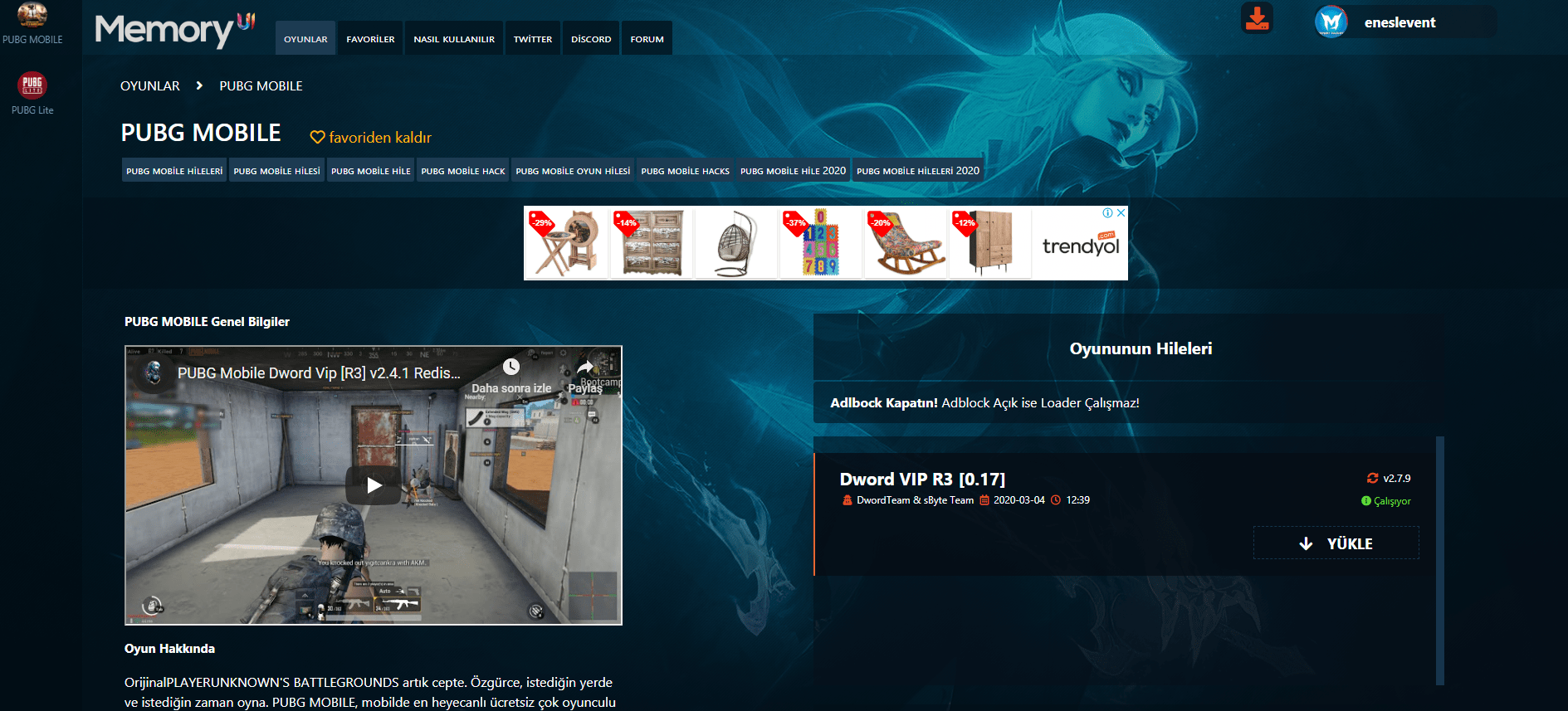Open the DISCORD tab
The image size is (1568, 711).
591,38
